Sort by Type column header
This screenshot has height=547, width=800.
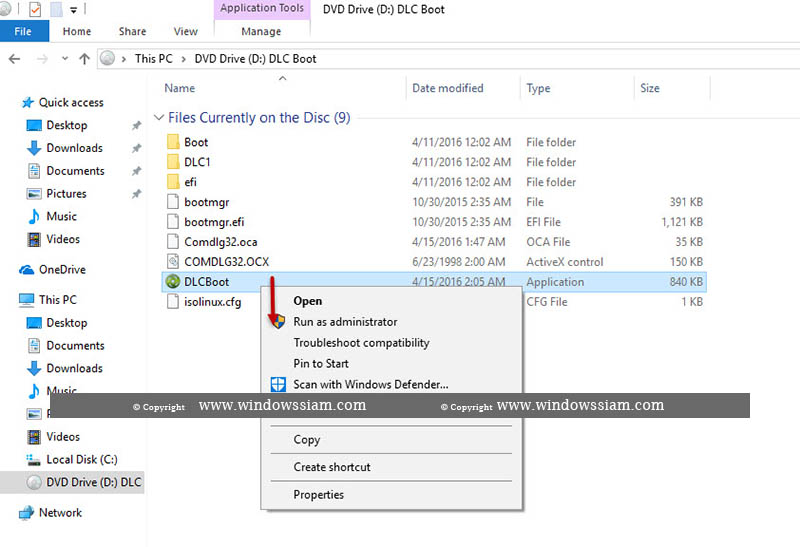tap(538, 88)
